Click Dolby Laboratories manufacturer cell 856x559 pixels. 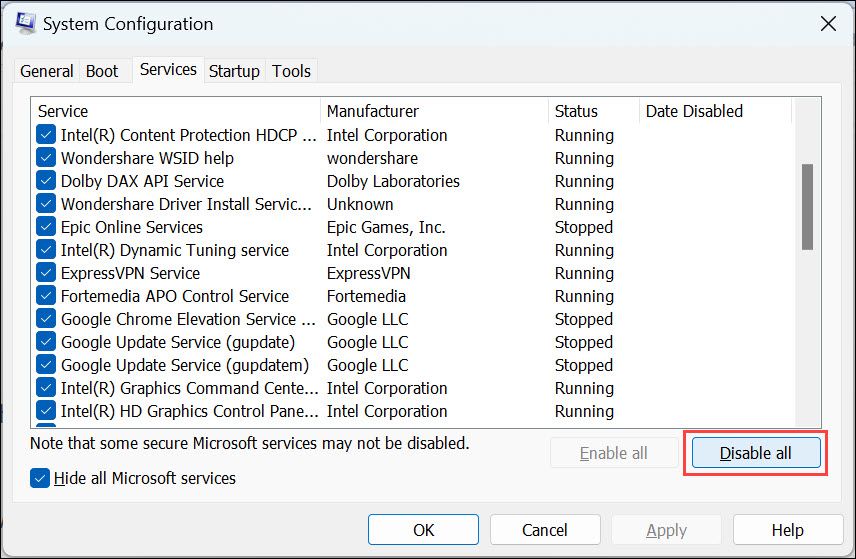click(393, 181)
